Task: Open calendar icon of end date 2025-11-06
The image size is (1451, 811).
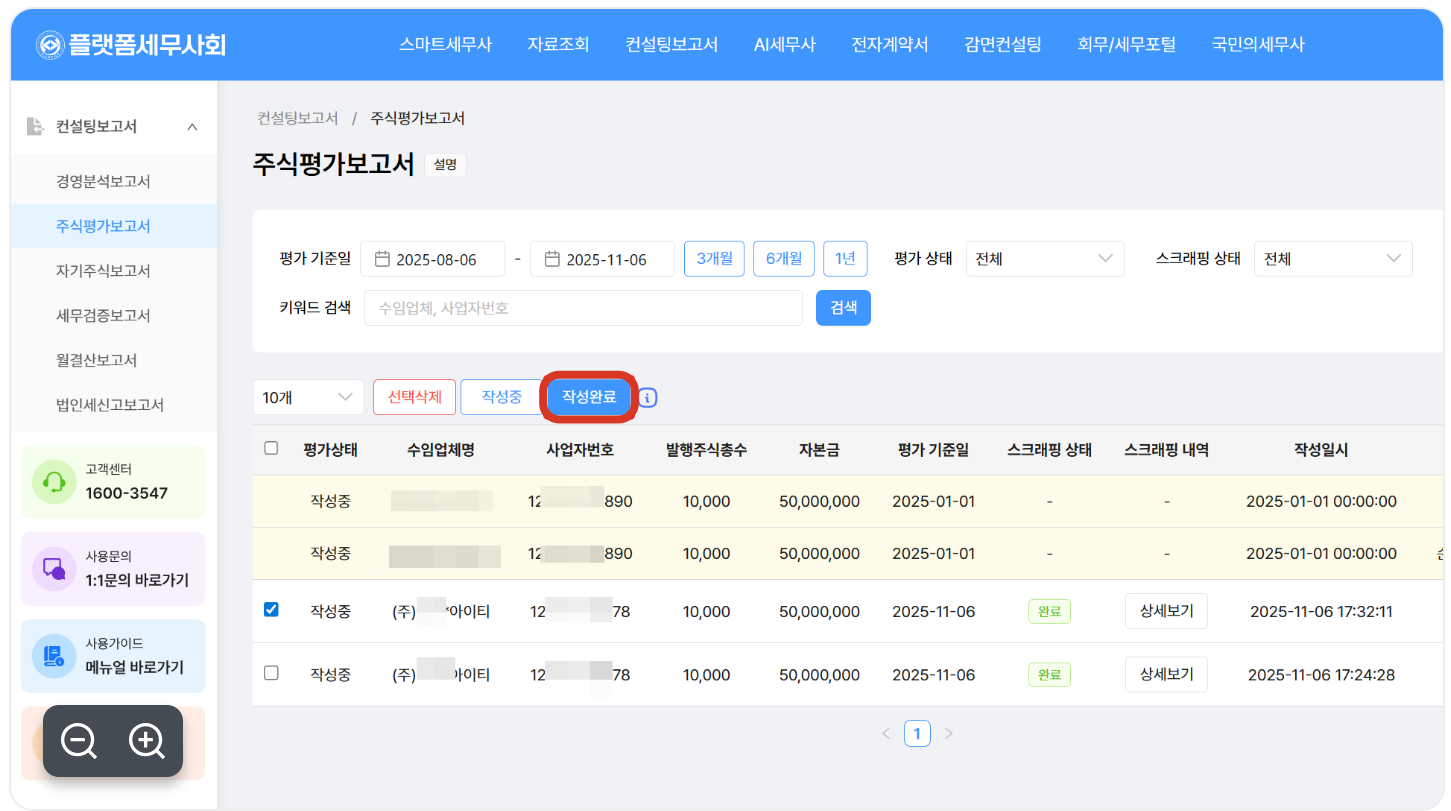Action: coord(552,259)
